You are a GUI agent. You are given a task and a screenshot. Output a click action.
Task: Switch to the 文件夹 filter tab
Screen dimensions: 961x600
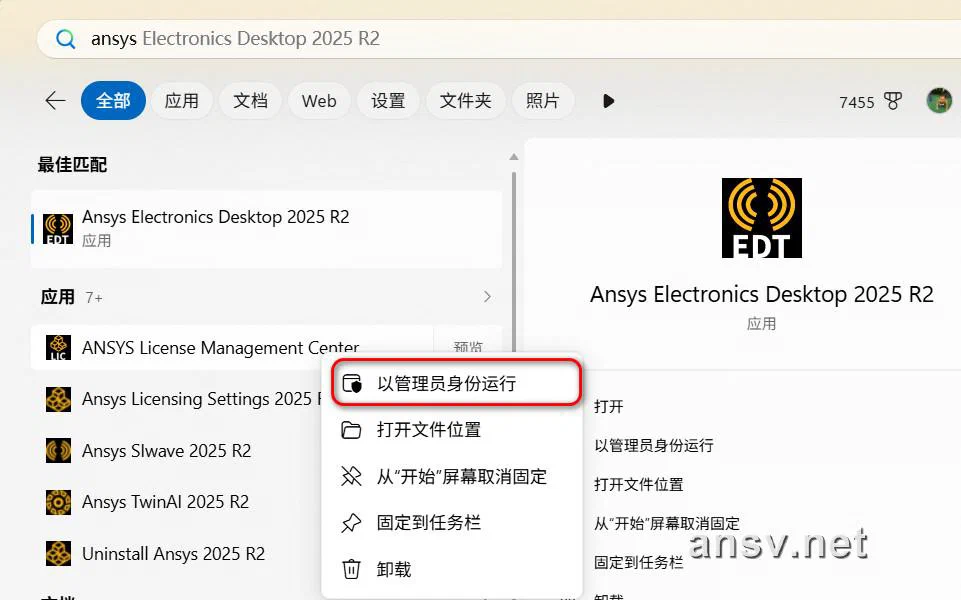pos(465,101)
